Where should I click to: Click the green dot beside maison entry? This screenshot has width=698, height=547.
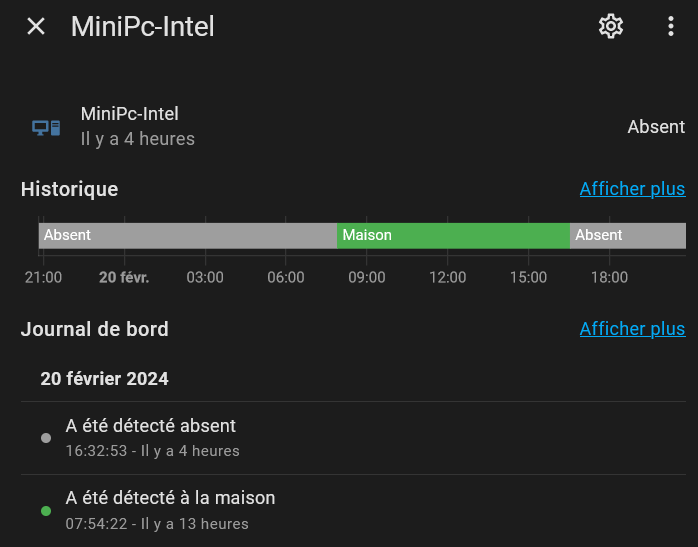tap(46, 511)
